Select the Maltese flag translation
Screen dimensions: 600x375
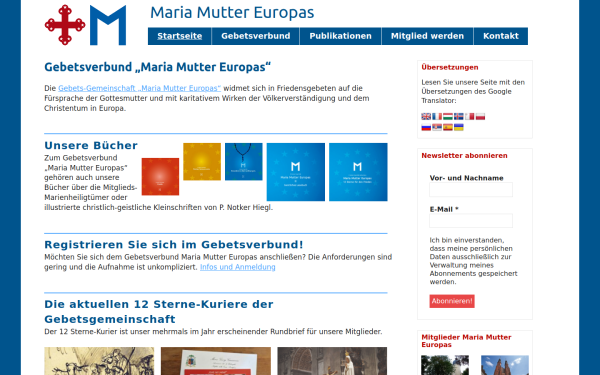pyautogui.click(x=470, y=116)
